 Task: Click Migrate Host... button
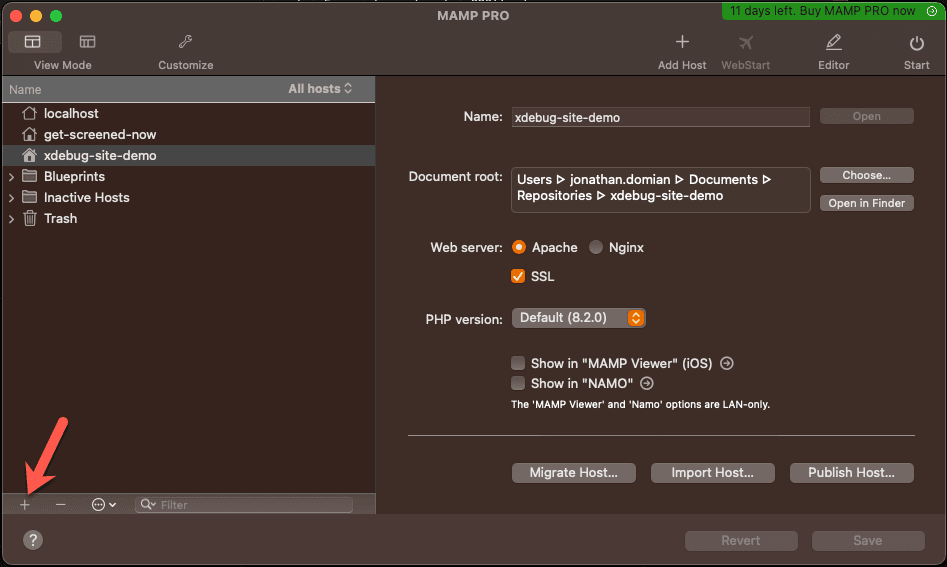click(x=574, y=473)
